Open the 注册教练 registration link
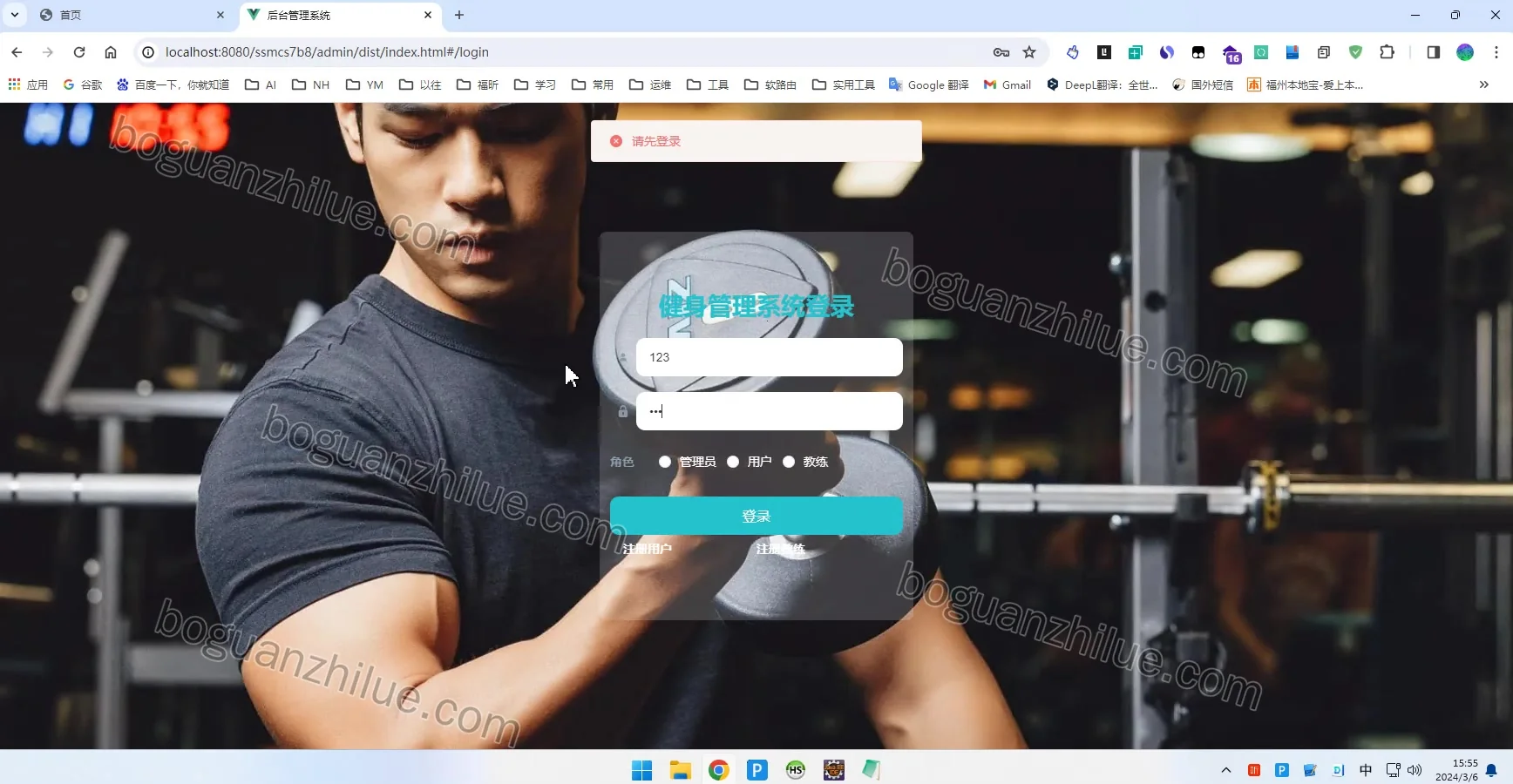This screenshot has height=784, width=1513. point(780,549)
